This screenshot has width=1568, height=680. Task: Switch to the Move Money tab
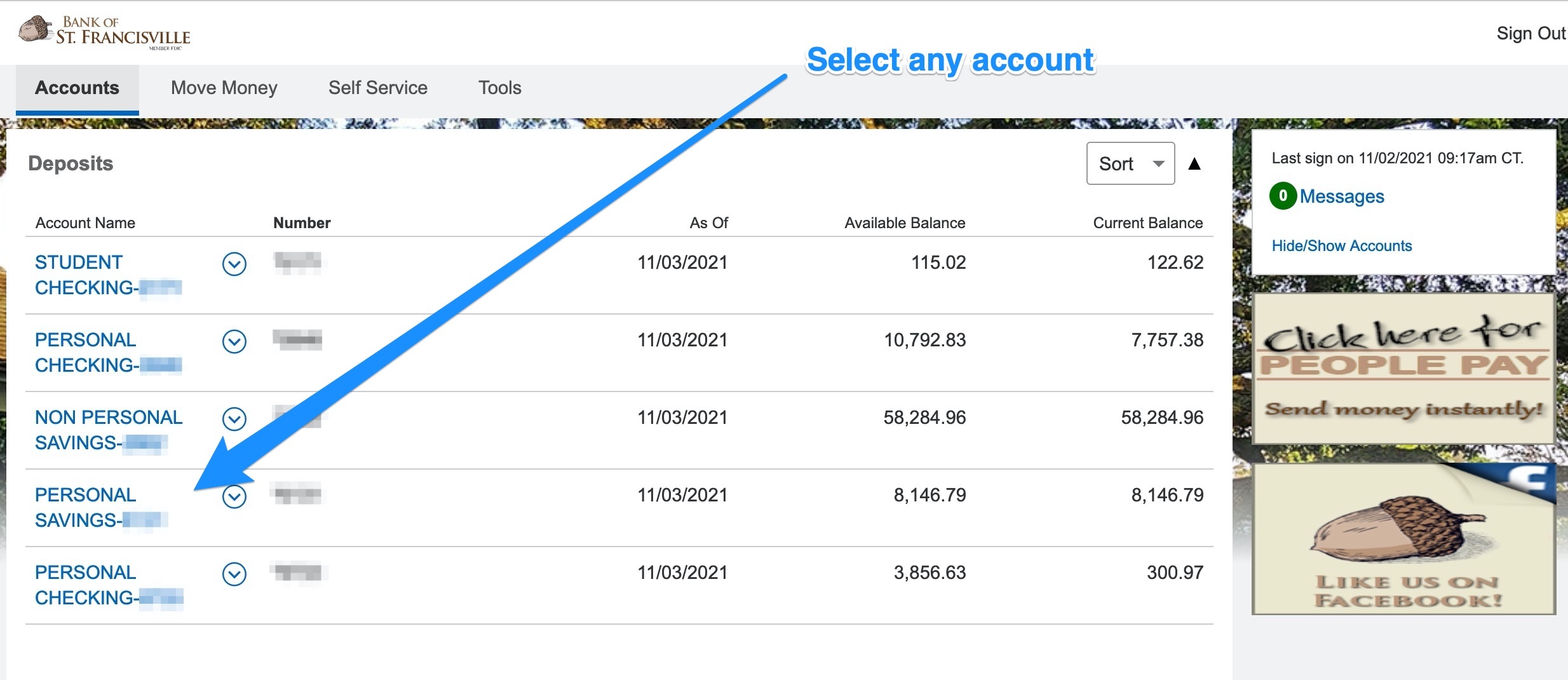(224, 88)
